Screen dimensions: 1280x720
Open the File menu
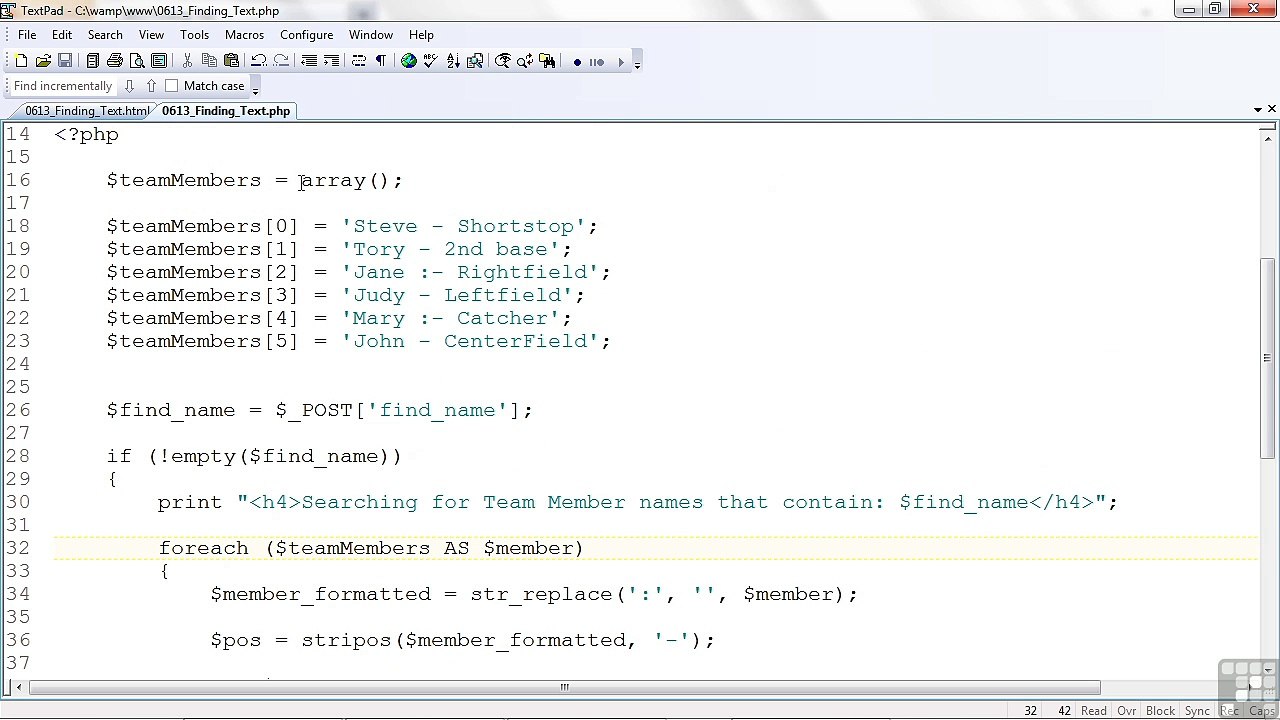[27, 34]
